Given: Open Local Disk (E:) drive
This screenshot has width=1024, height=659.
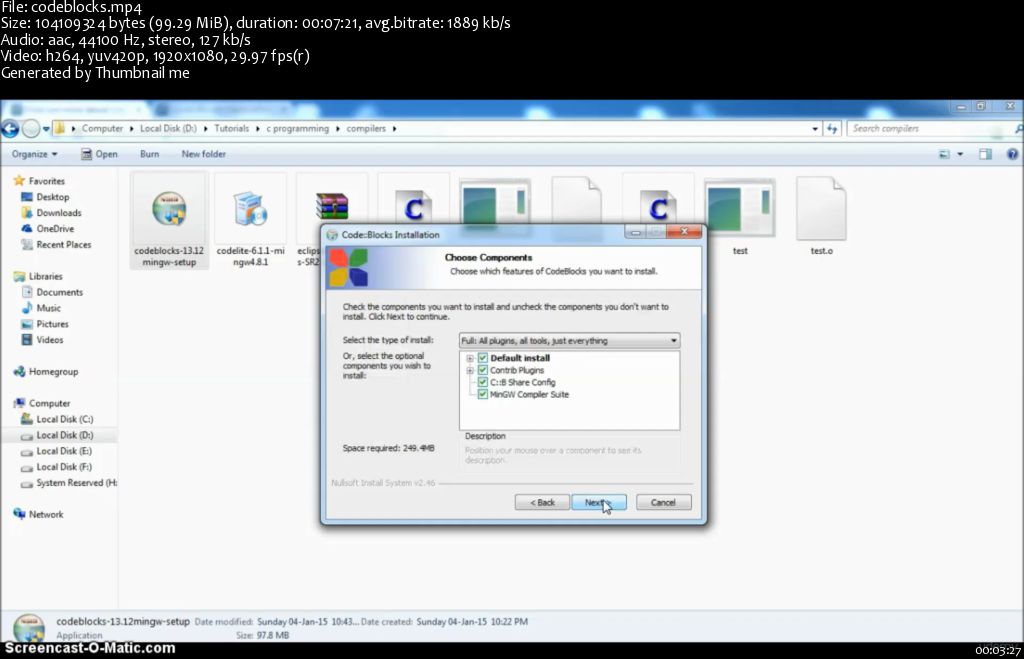Looking at the screenshot, I should coord(57,451).
